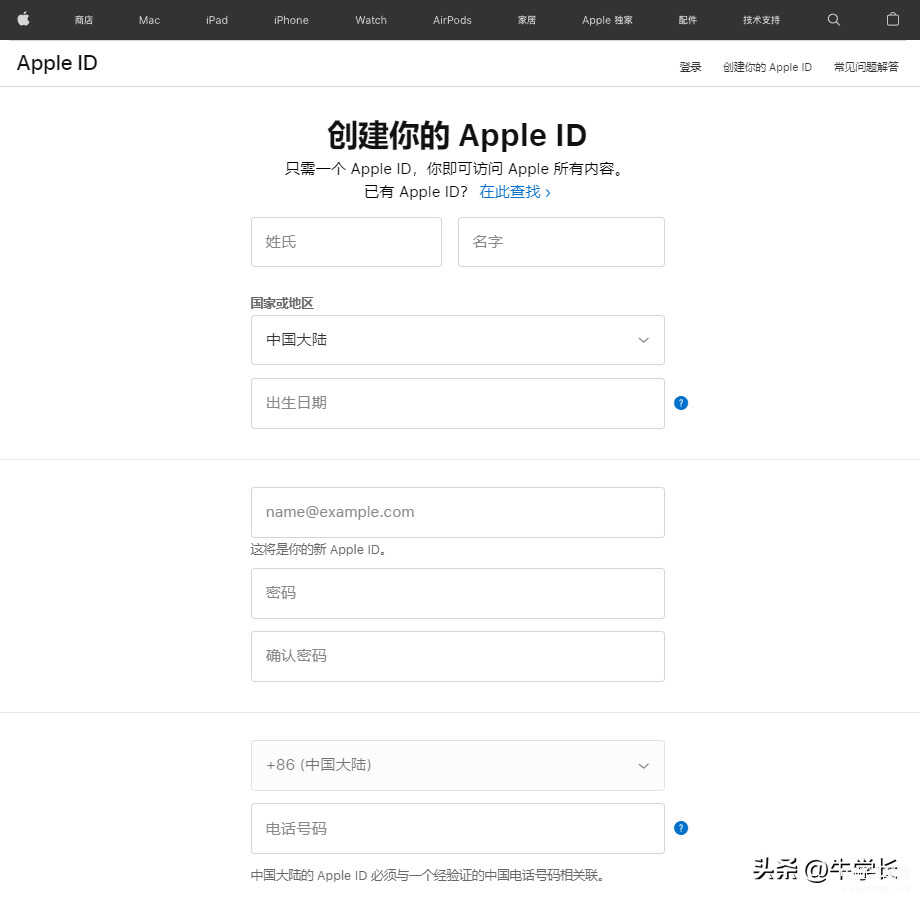This screenshot has width=920, height=902.
Task: Click help icon beside 出生日期 field
Action: [681, 403]
